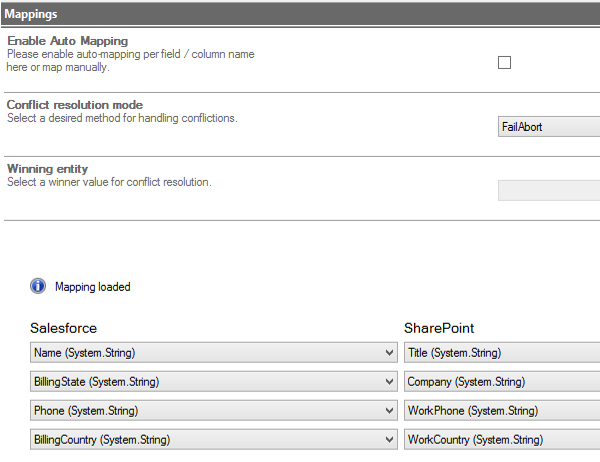
Task: Click the Enable Auto Mapping label
Action: [67, 41]
